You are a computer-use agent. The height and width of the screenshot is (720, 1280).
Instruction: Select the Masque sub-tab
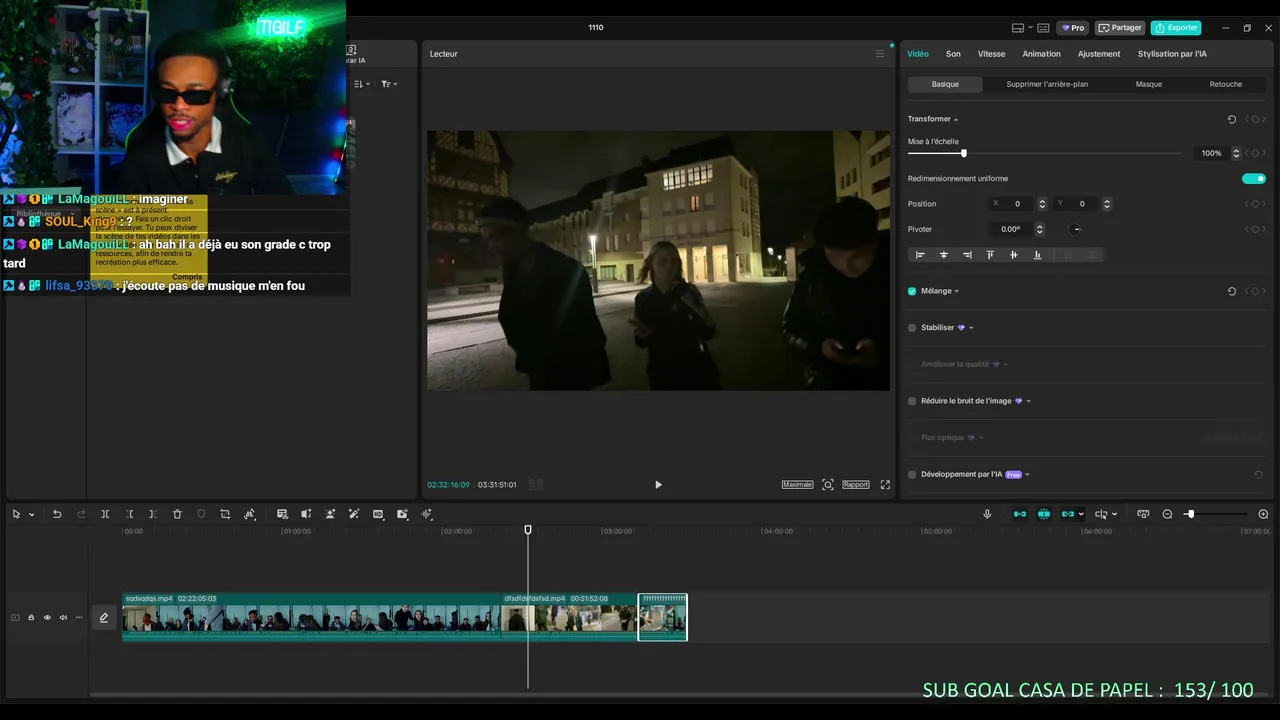tap(1149, 84)
